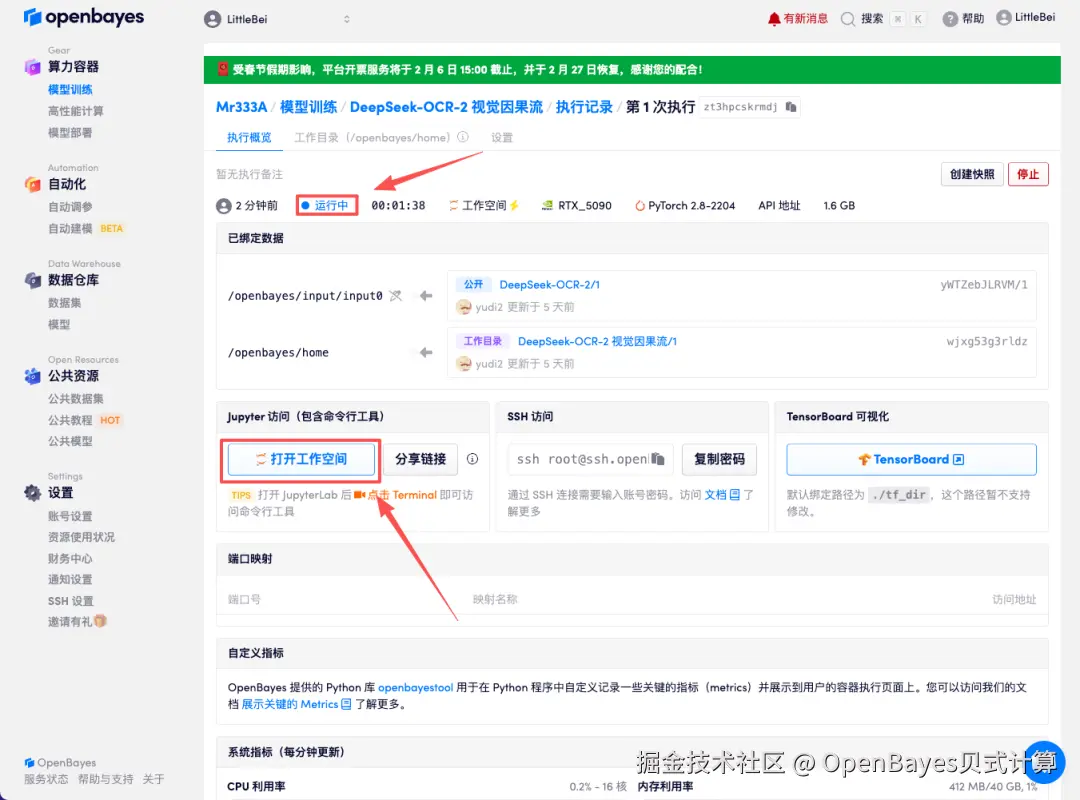Image resolution: width=1080 pixels, height=800 pixels.
Task: Copy the SSH connection command
Action: (659, 459)
